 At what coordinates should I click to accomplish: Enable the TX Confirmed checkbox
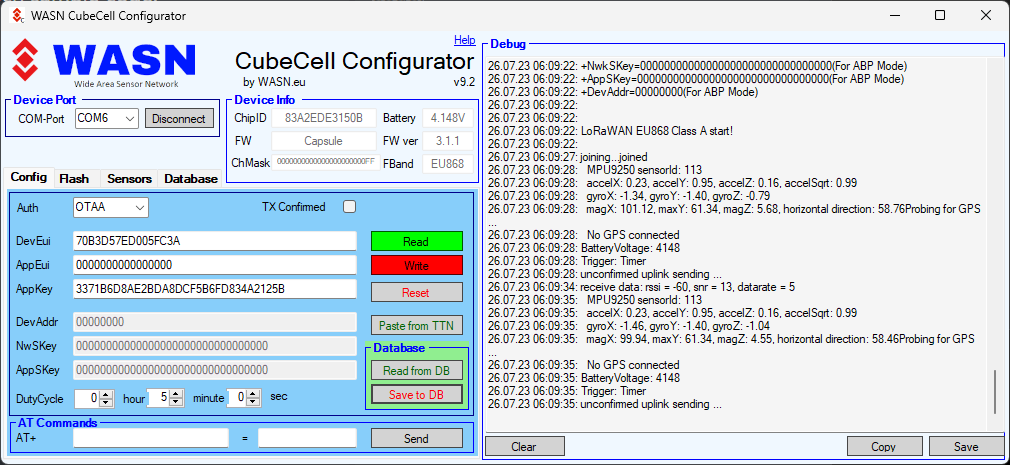coord(349,207)
